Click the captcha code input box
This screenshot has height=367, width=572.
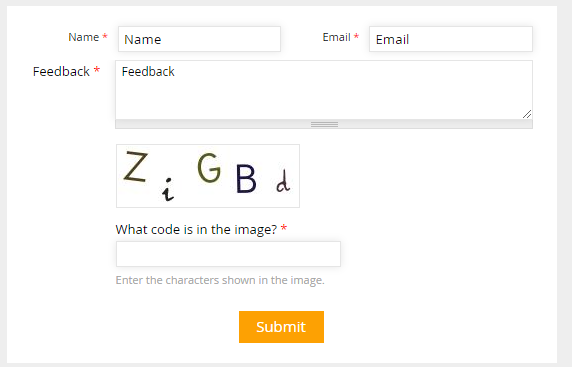click(228, 254)
